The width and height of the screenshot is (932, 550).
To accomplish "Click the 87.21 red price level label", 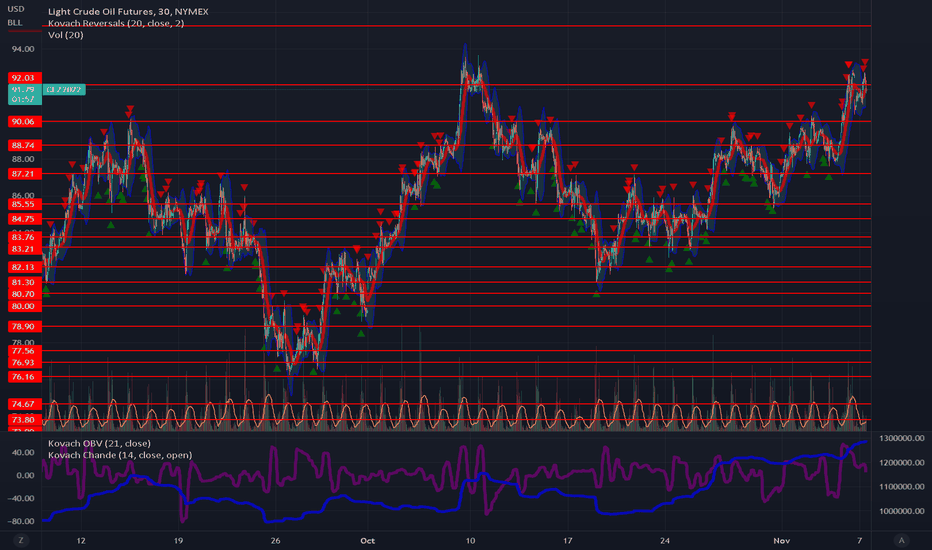I will (23, 174).
